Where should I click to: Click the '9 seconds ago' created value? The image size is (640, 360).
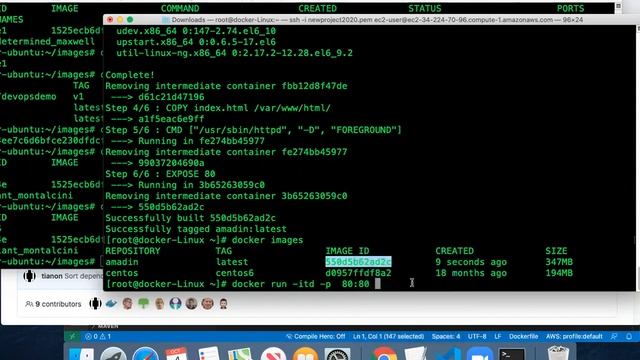(x=471, y=262)
